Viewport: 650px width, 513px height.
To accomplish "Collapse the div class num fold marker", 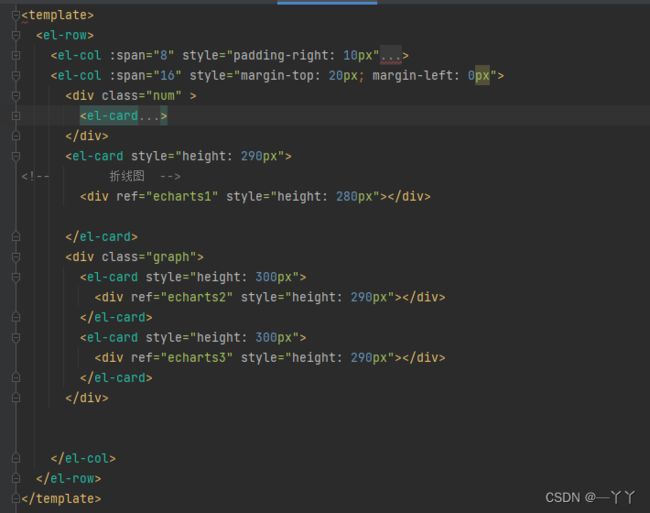I will [x=16, y=96].
